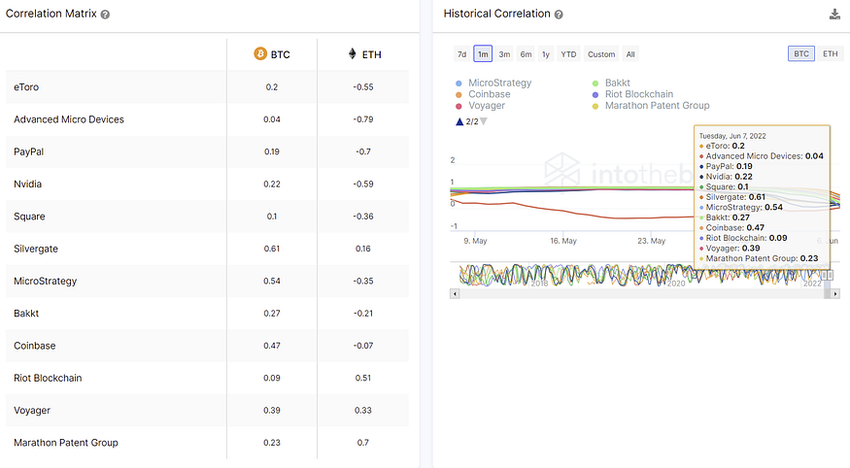Image resolution: width=850 pixels, height=468 pixels.
Task: Open the Historical Correlation help icon
Action: (x=558, y=15)
